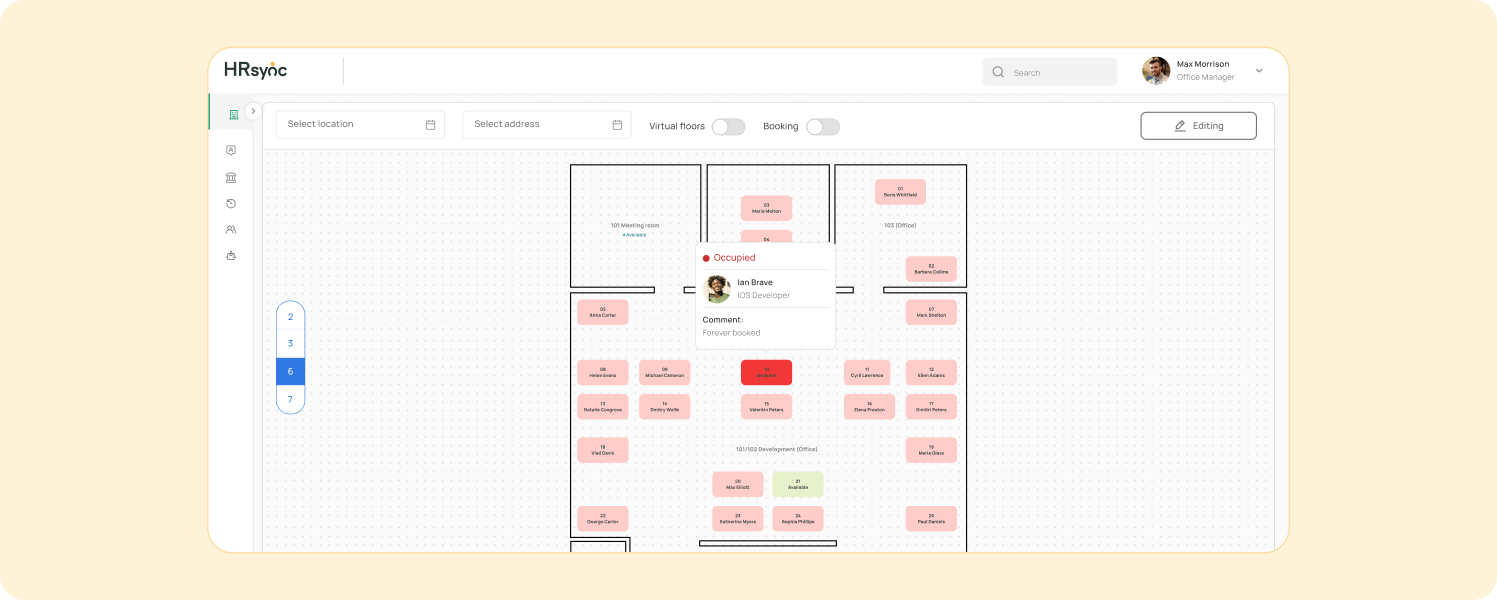
Task: Select desk 09 Michael Cameron
Action: pos(664,372)
